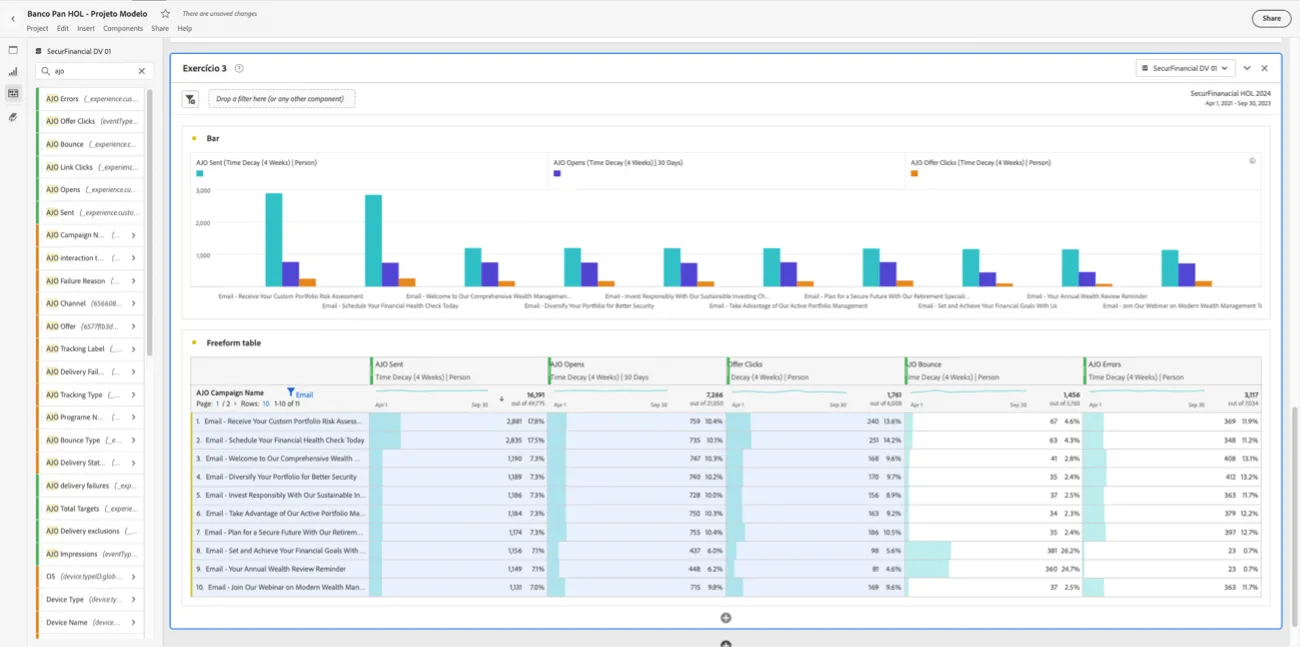Open the Exercício 3 panel help icon
The image size is (1304, 650).
[x=239, y=69]
